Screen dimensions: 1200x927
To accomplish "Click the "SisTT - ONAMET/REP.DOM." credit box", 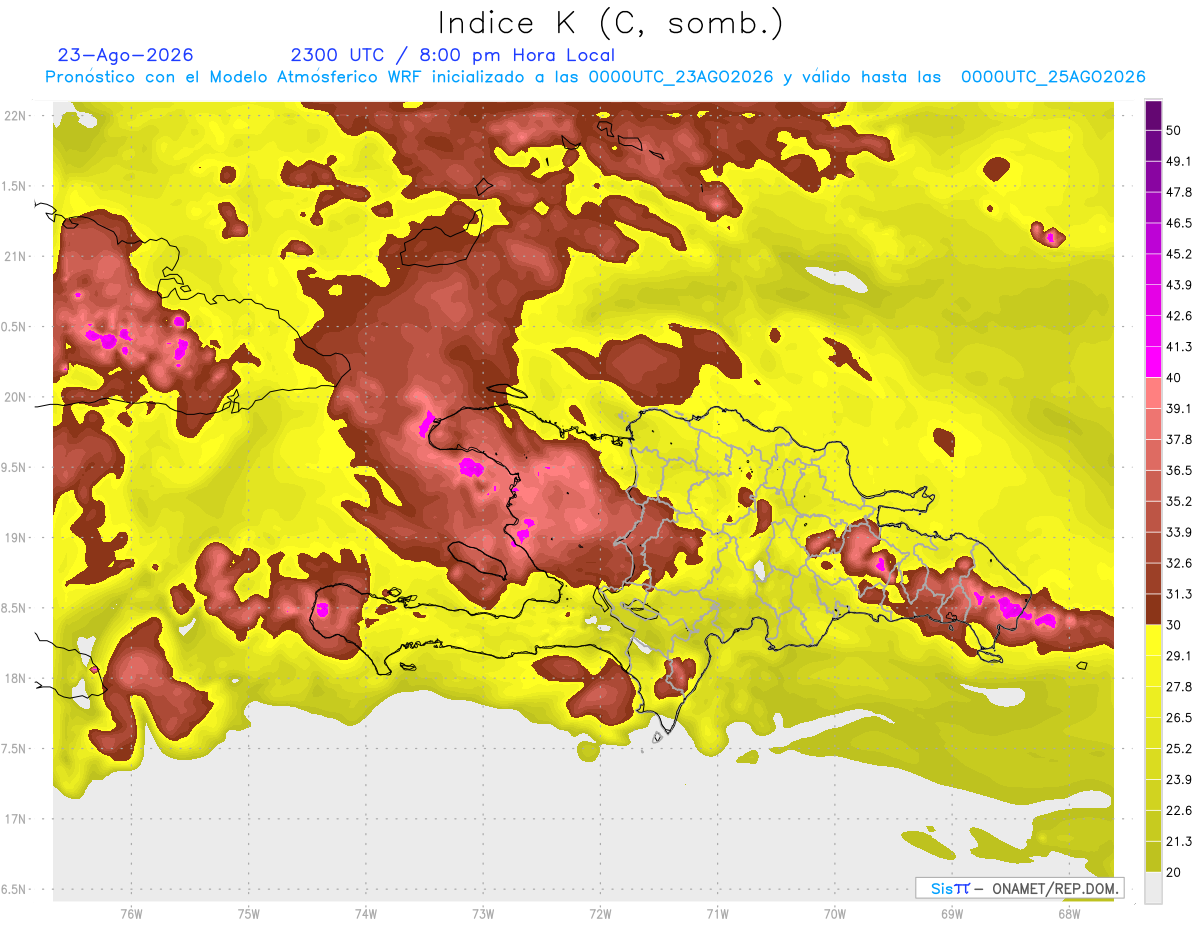I will click(x=1019, y=888).
